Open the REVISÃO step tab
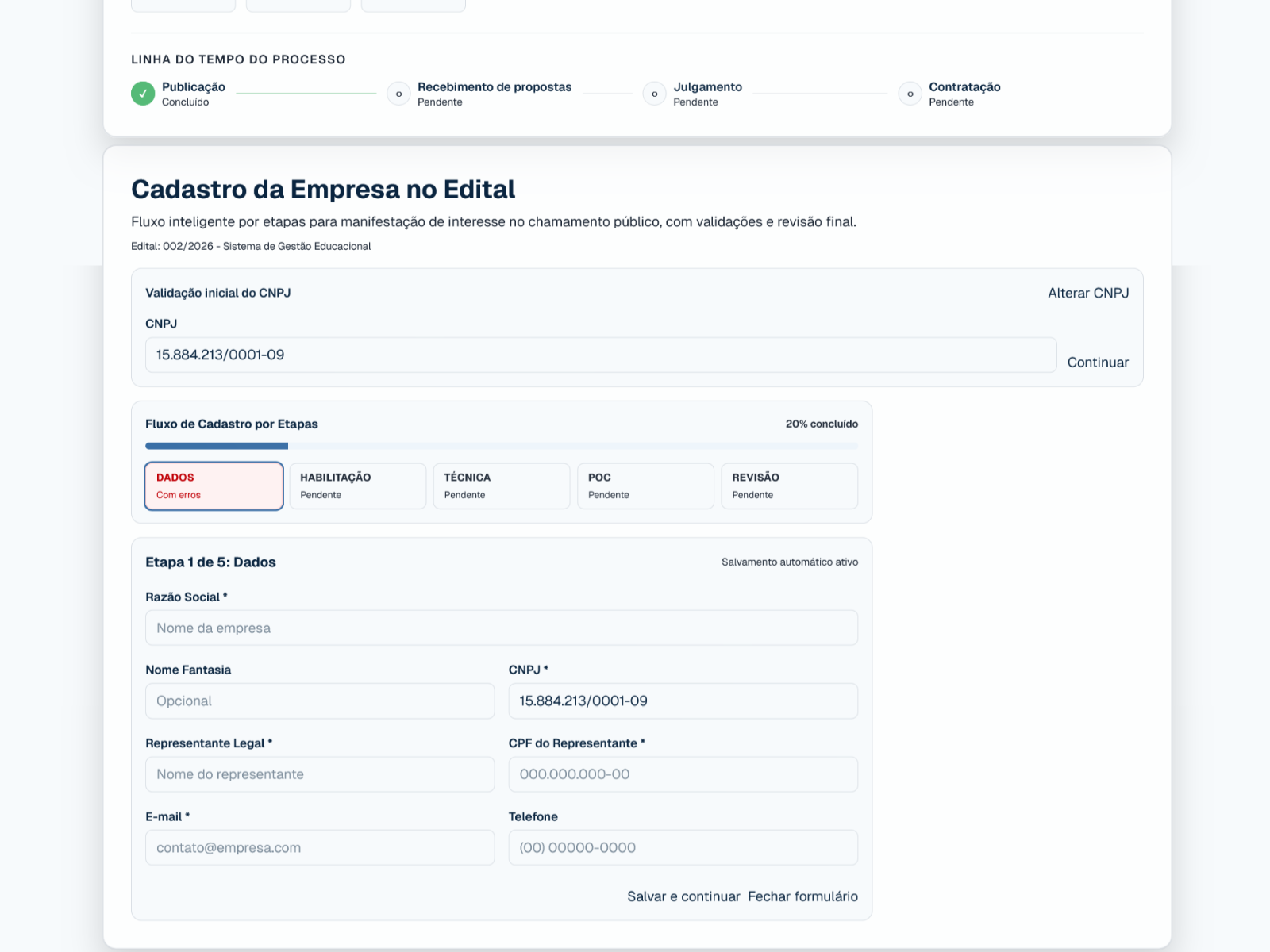The image size is (1270, 952). tap(789, 486)
